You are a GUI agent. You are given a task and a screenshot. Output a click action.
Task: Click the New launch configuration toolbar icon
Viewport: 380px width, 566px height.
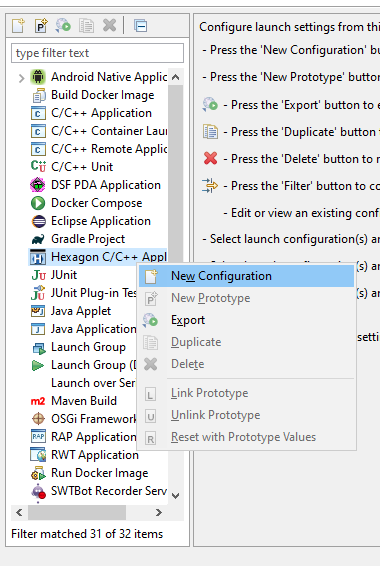click(18, 26)
